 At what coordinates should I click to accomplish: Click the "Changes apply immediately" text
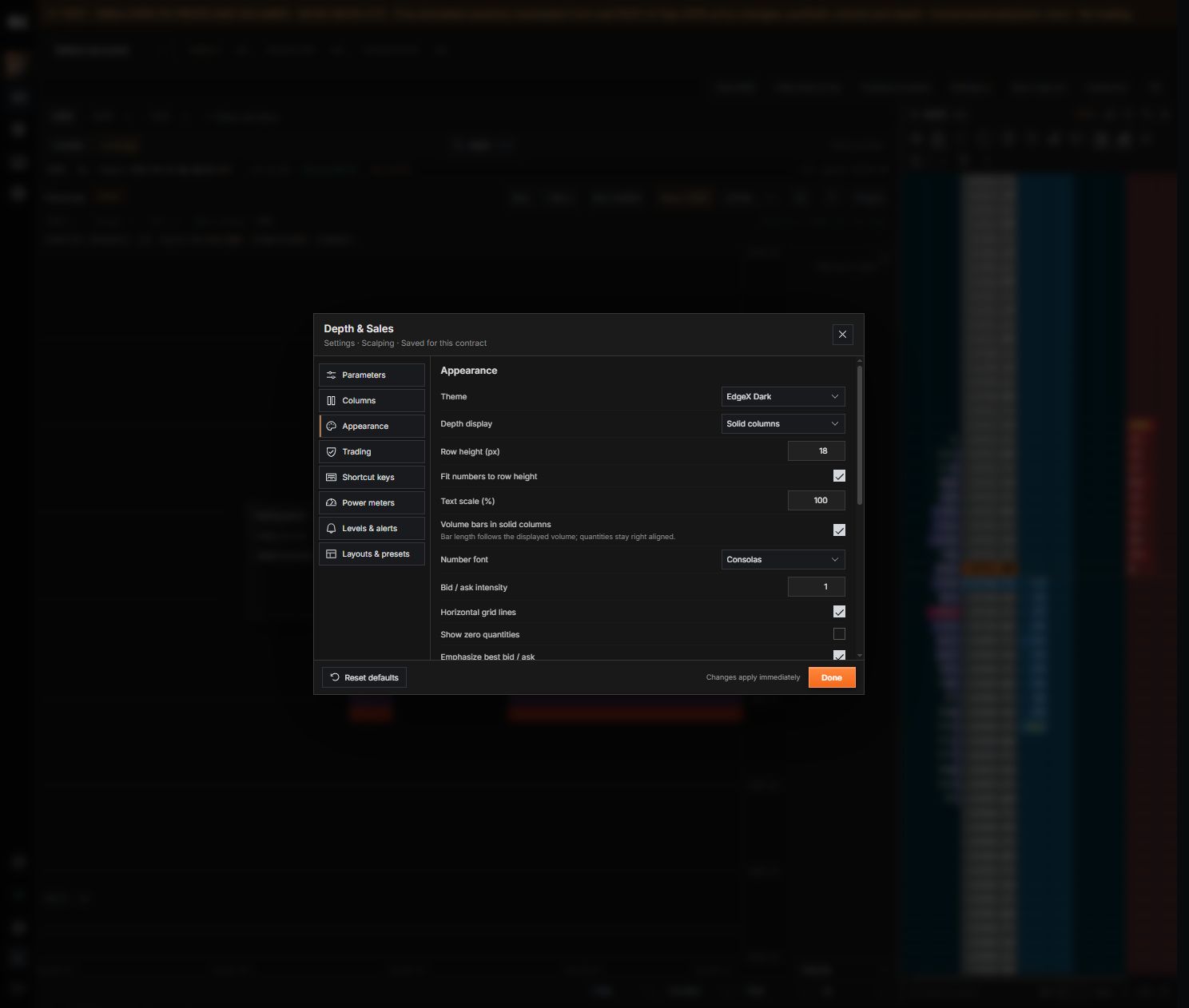[753, 677]
